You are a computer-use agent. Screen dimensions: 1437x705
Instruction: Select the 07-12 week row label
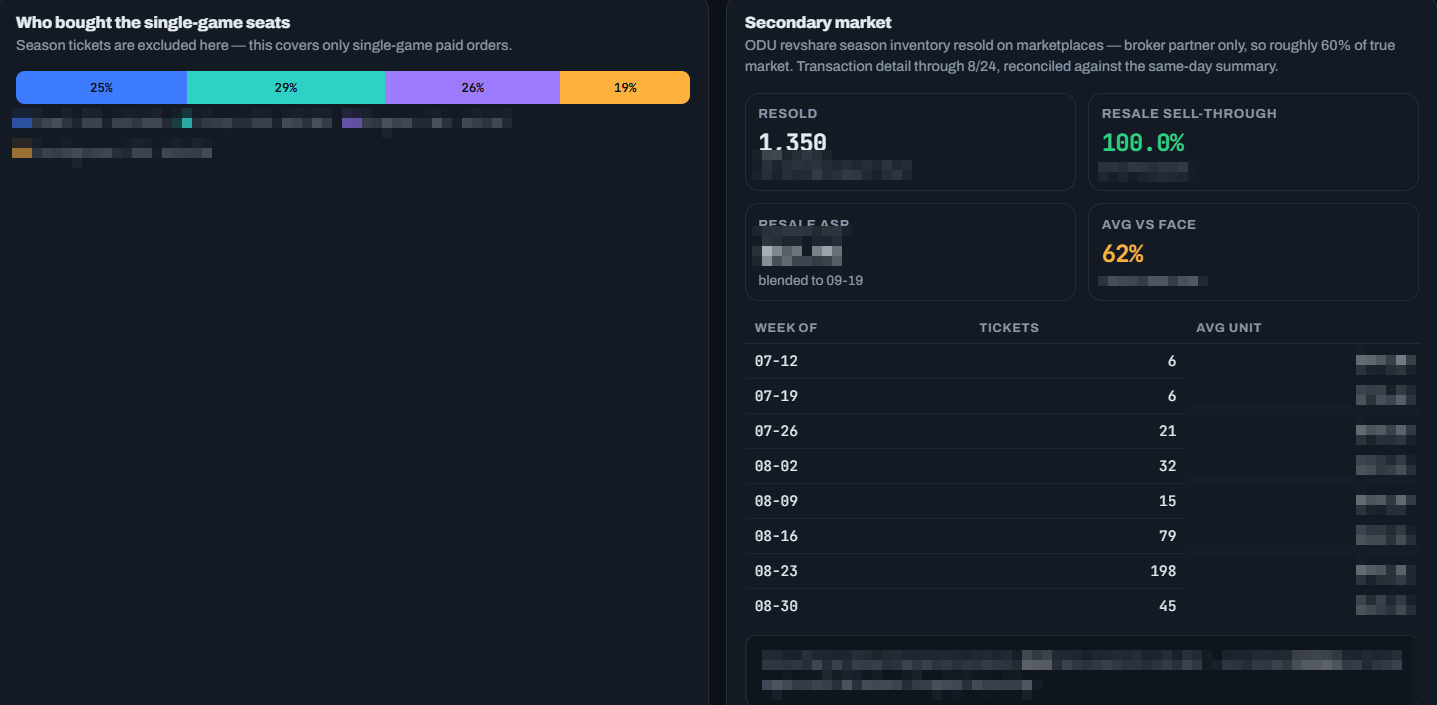[776, 361]
